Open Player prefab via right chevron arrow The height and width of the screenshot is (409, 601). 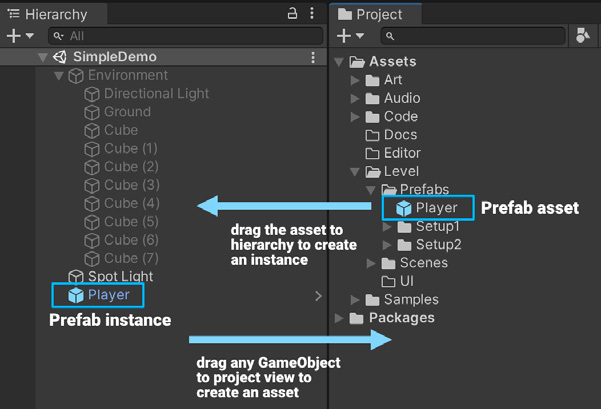(x=318, y=296)
